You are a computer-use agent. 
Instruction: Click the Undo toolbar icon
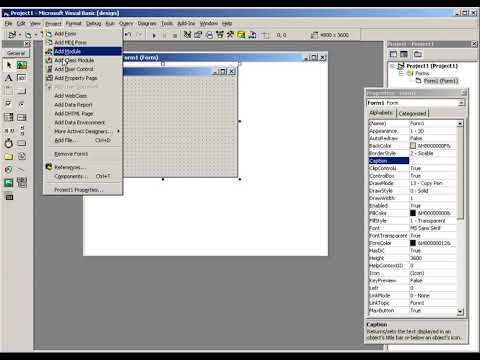129,35
